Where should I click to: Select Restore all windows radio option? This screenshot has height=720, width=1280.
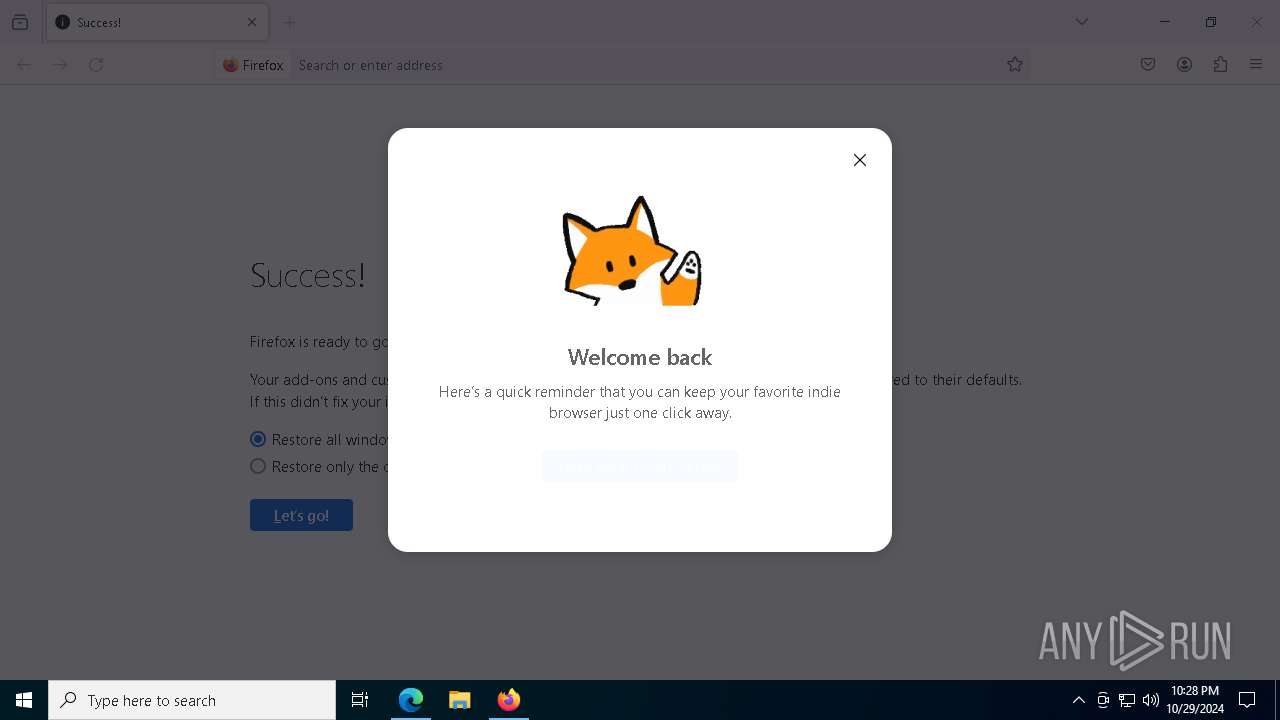tap(258, 439)
